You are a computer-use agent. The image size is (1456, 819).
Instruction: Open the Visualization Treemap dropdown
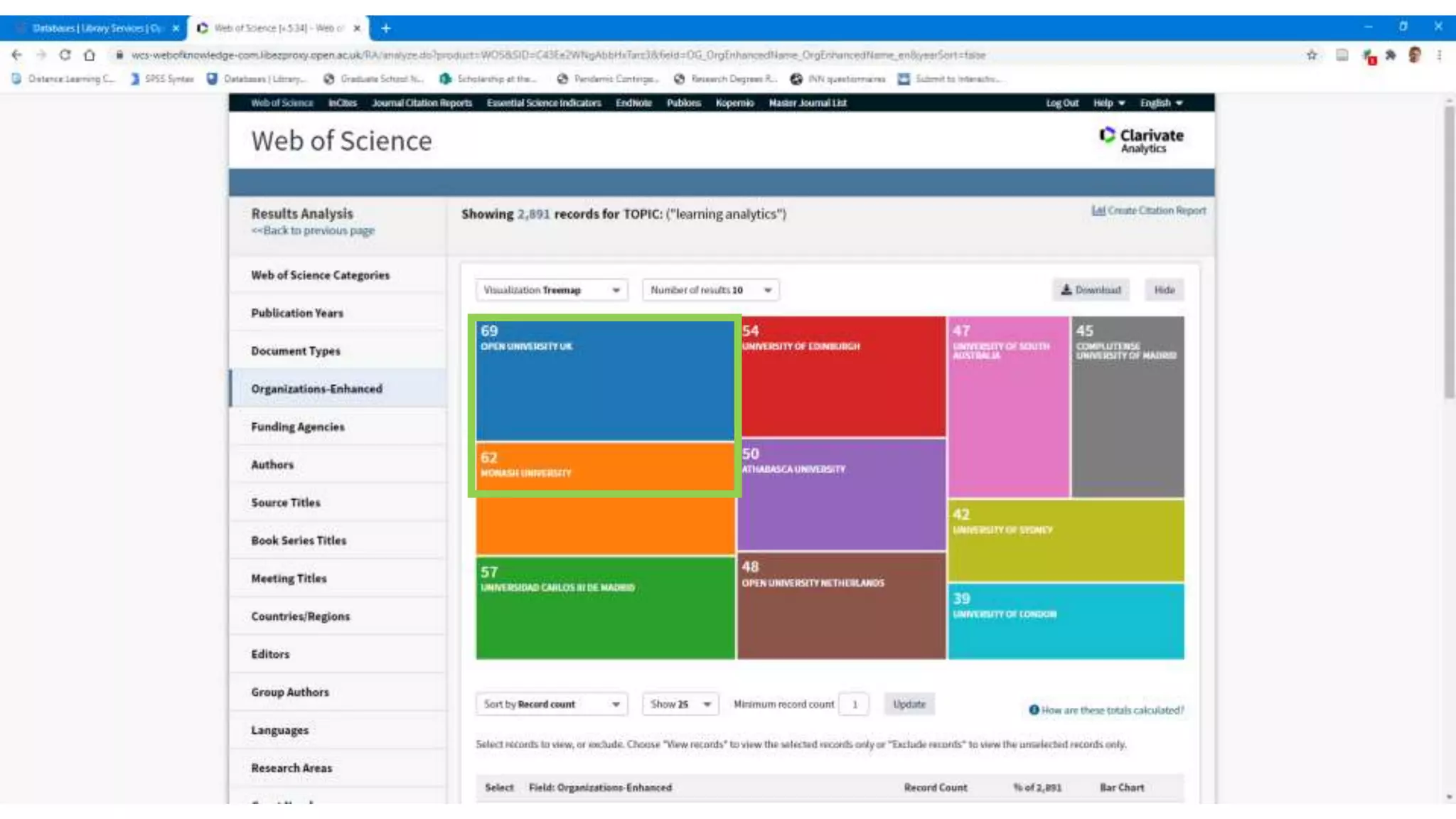[552, 290]
